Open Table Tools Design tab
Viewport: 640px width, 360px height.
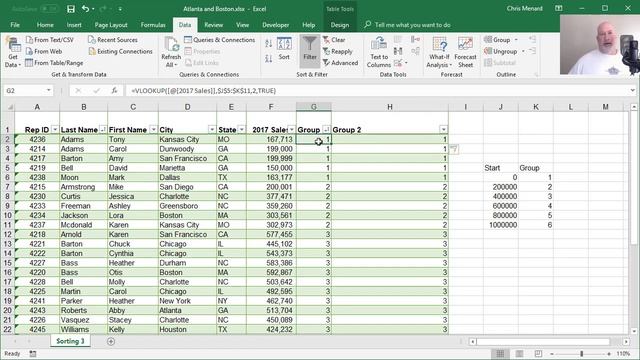tap(340, 25)
